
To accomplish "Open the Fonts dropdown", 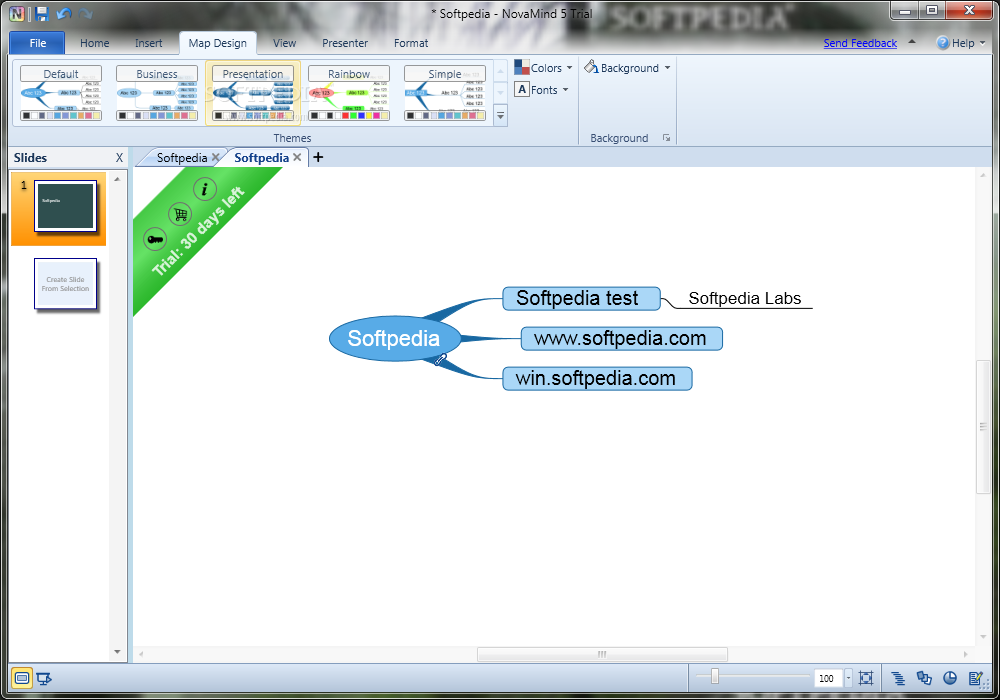I will click(x=541, y=90).
